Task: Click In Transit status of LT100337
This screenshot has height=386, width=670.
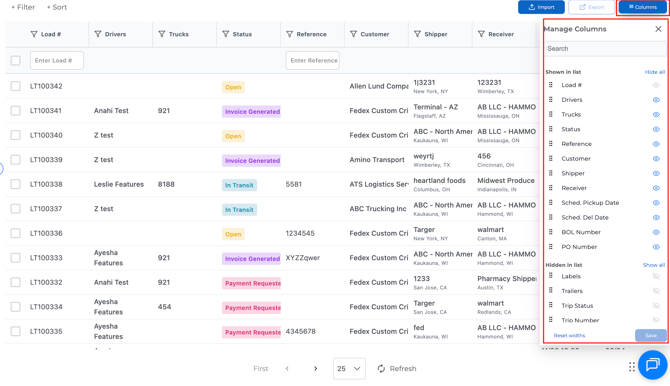Action: click(239, 210)
